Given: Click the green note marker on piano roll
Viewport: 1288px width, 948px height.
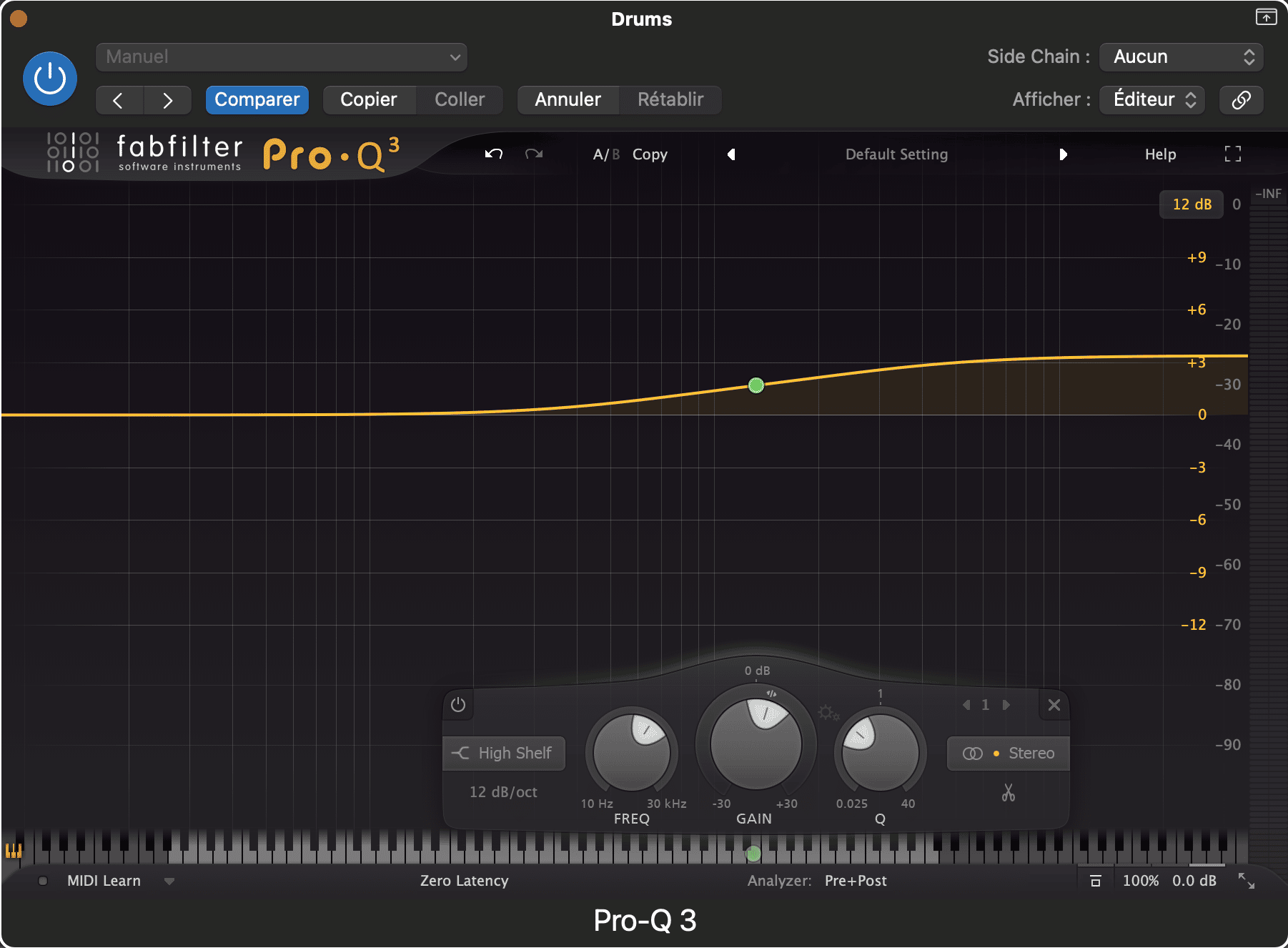Looking at the screenshot, I should [x=753, y=854].
